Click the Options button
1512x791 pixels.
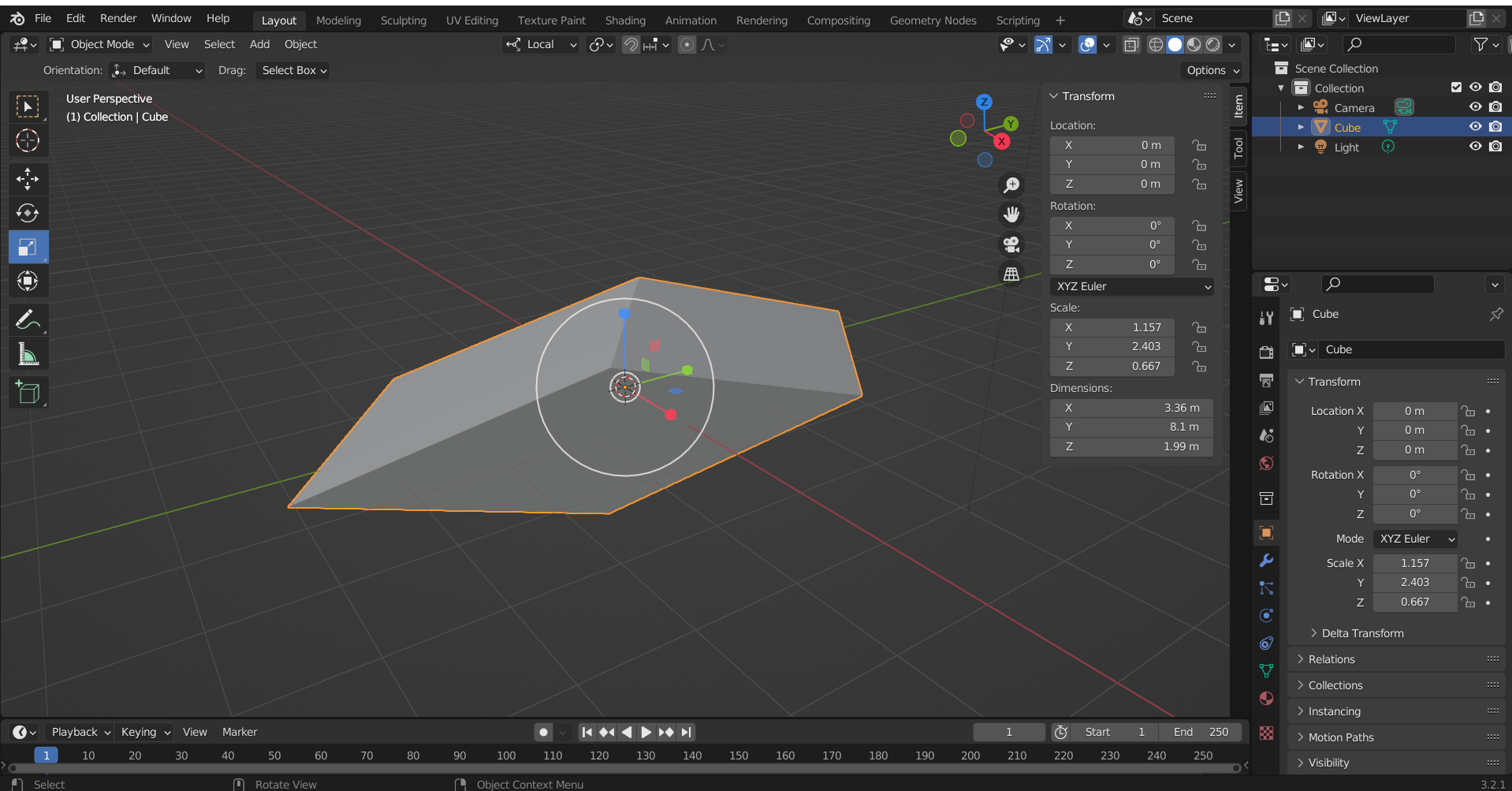point(1211,70)
